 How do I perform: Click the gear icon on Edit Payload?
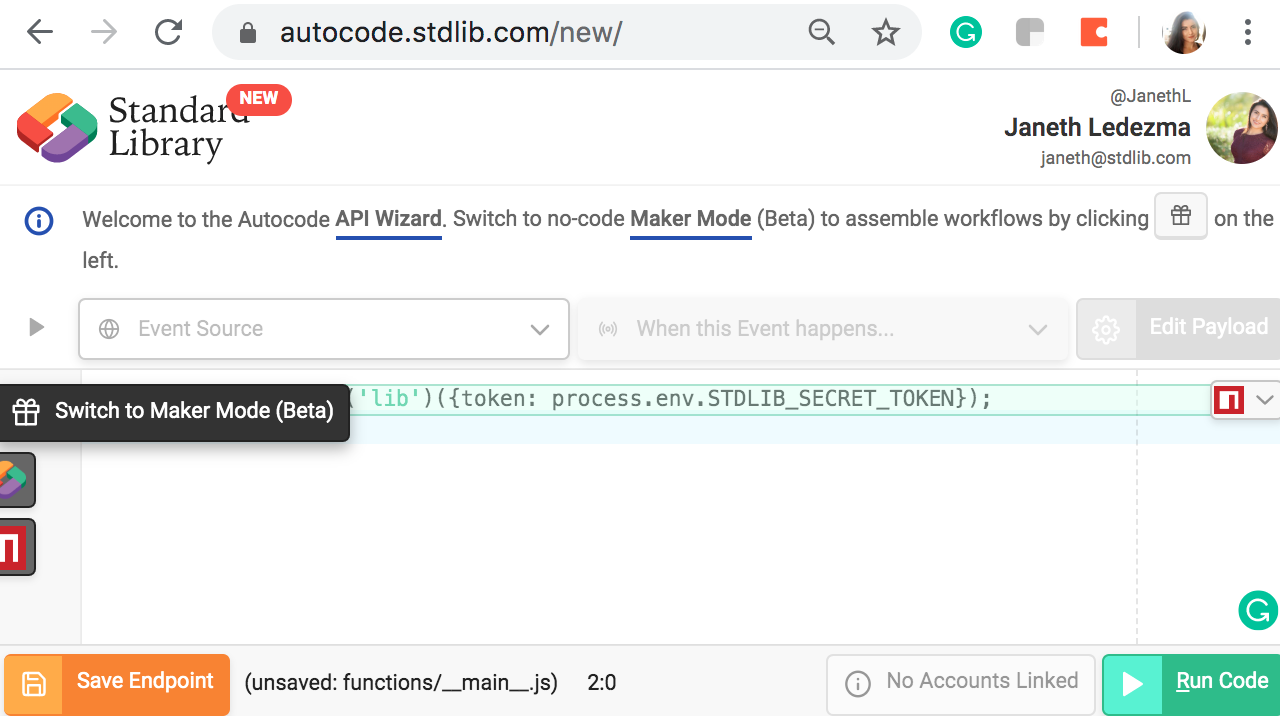pos(1106,329)
